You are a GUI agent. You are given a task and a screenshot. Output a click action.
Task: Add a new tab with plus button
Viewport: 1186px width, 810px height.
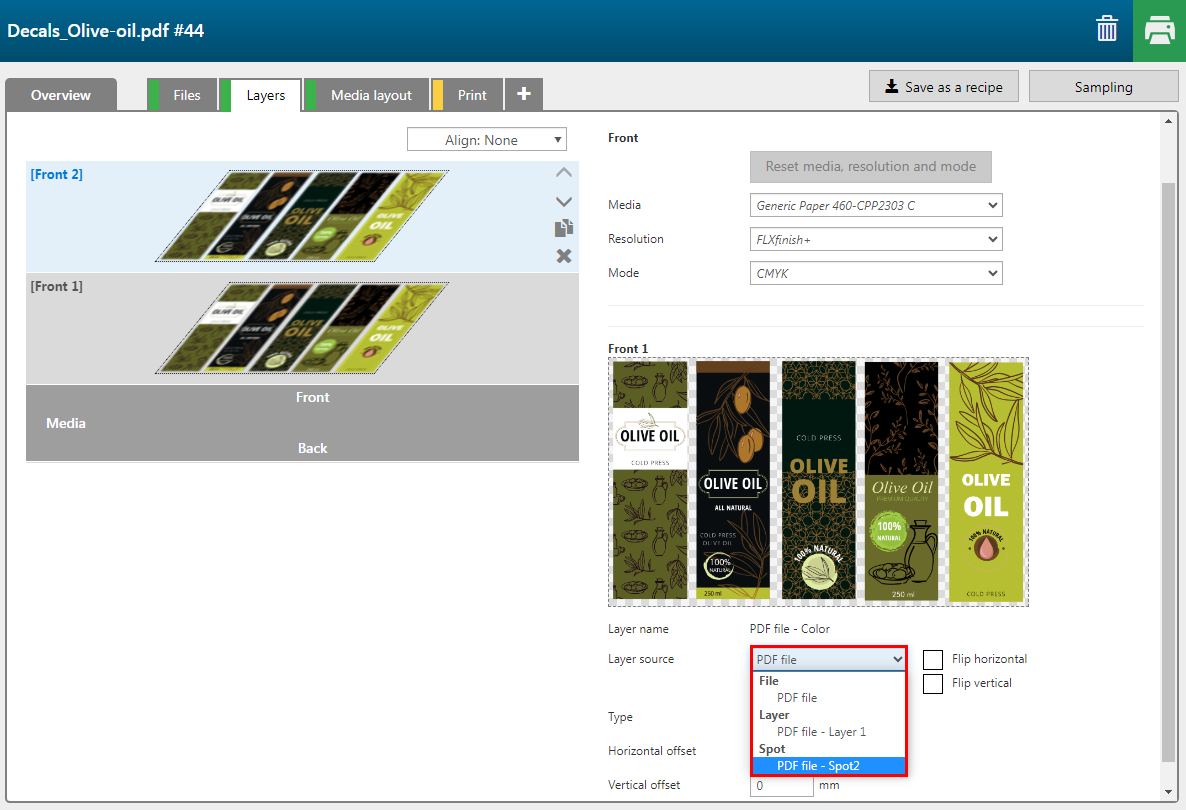coord(523,95)
